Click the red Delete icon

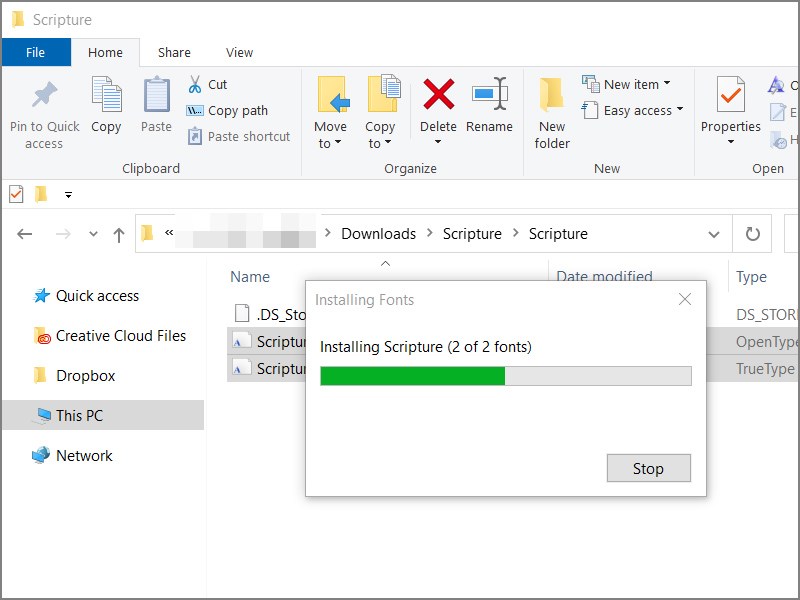pos(438,94)
